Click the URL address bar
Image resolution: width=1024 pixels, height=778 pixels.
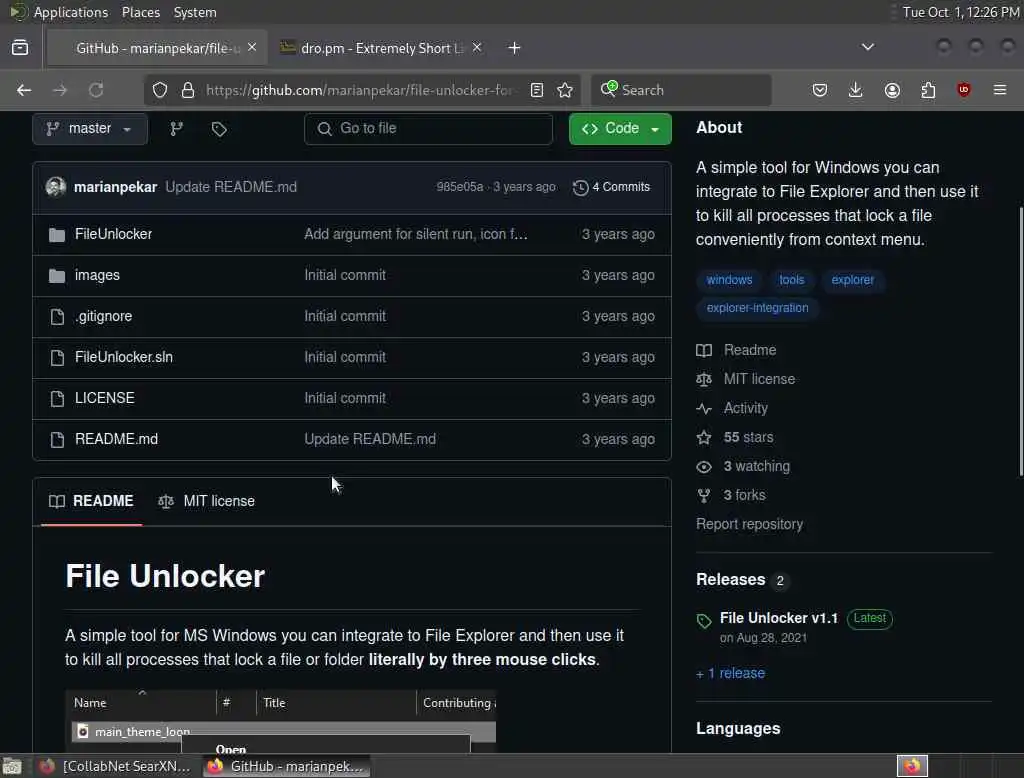(x=358, y=90)
